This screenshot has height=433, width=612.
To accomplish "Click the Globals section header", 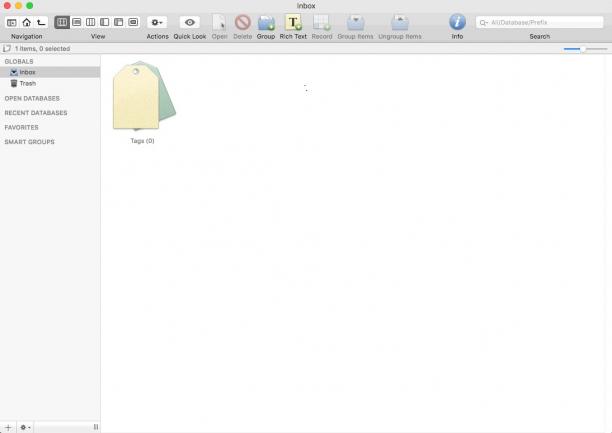I will click(19, 62).
